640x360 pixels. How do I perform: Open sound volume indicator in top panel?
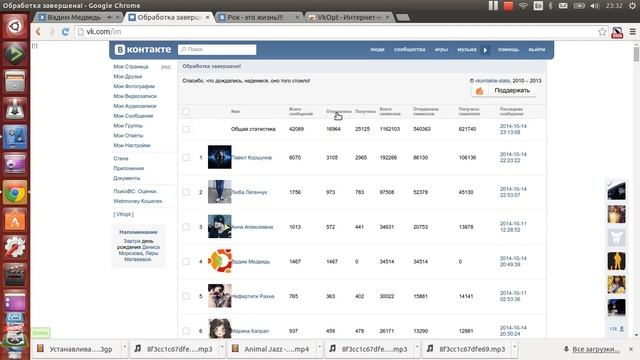coord(595,6)
